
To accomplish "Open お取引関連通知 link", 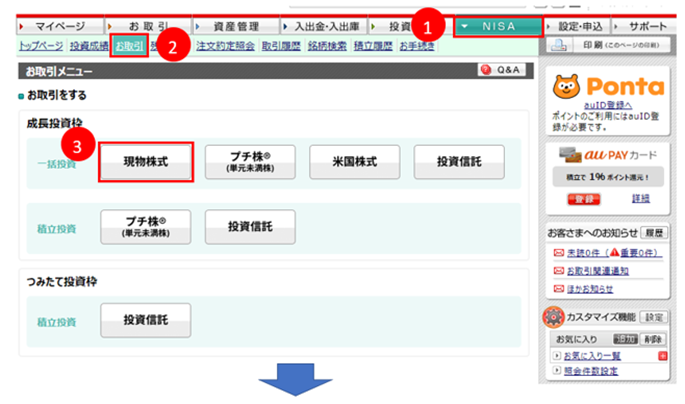I will [598, 271].
